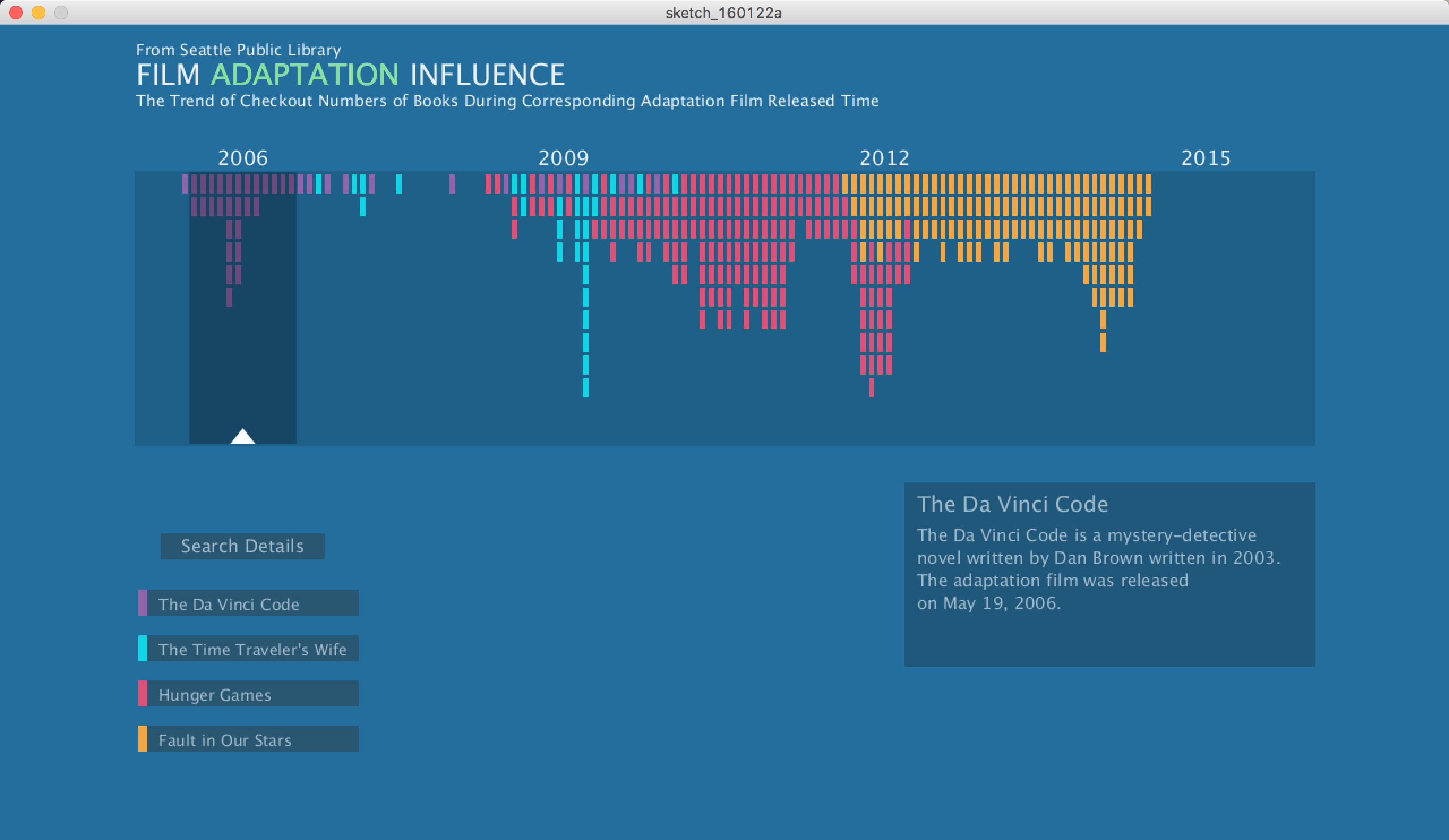Select The Time Traveler's Wife entry
Image resolution: width=1449 pixels, height=840 pixels.
(252, 649)
